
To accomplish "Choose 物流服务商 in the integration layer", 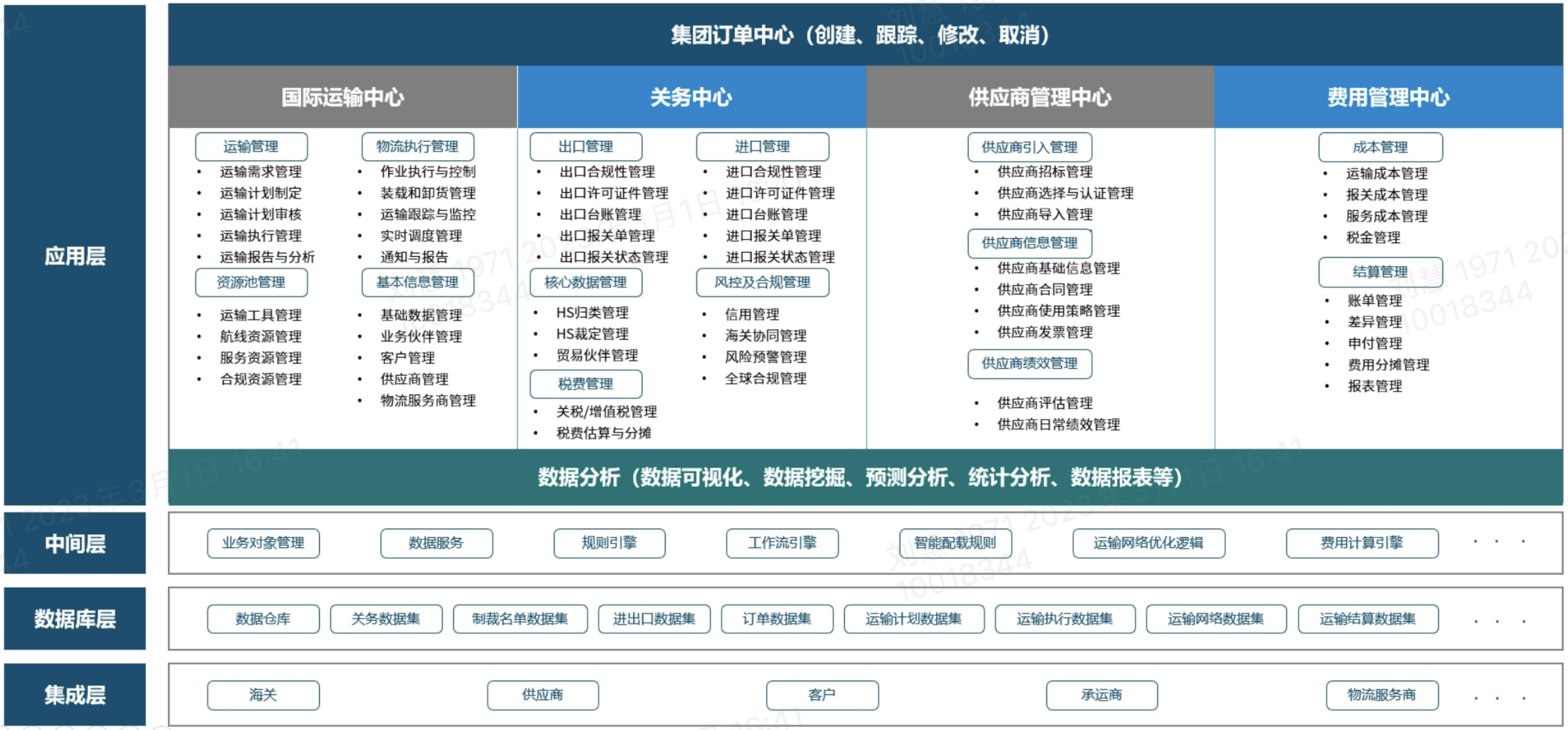I will click(1383, 695).
